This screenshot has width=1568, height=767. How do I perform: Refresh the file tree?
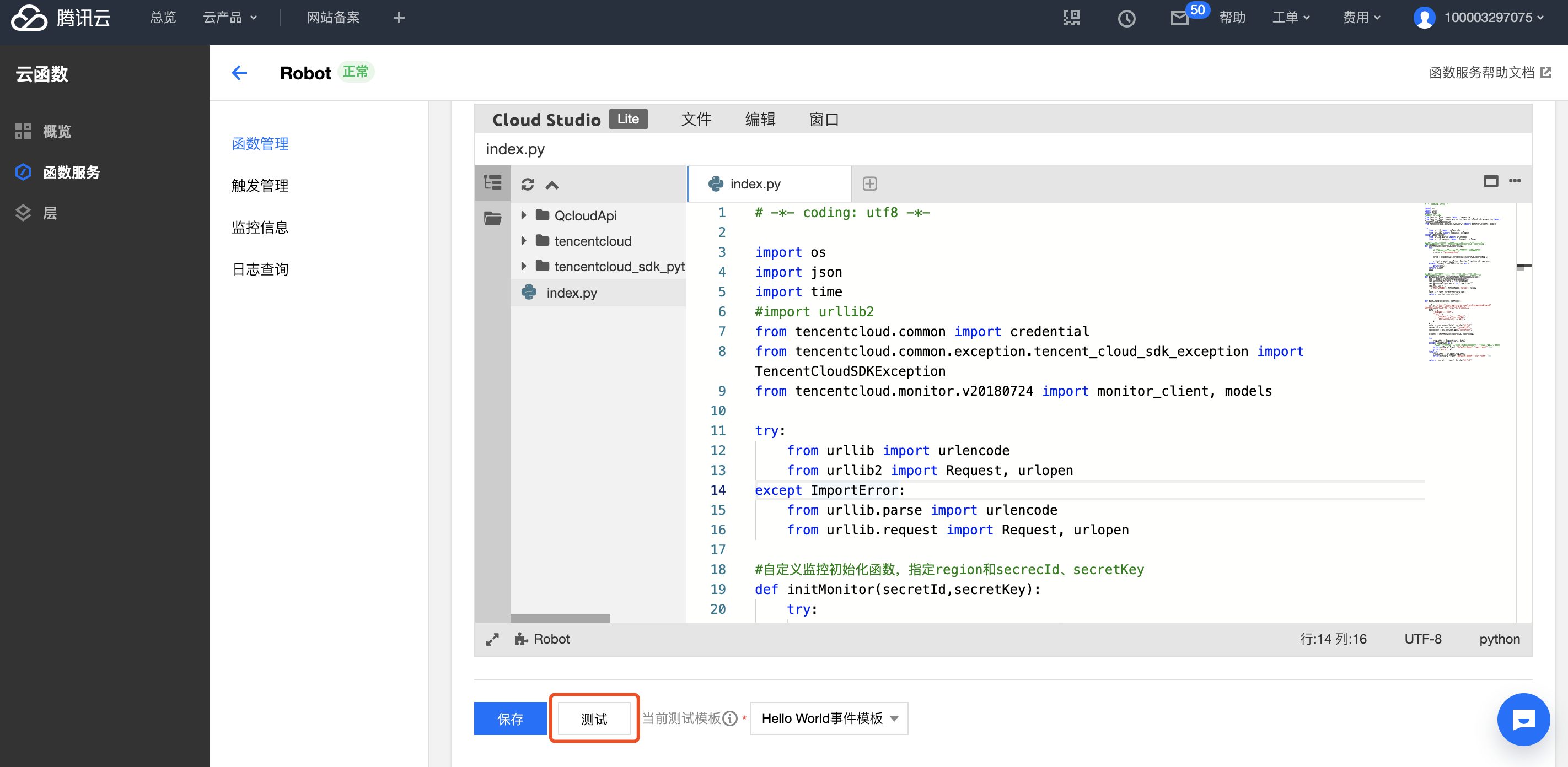coord(527,184)
